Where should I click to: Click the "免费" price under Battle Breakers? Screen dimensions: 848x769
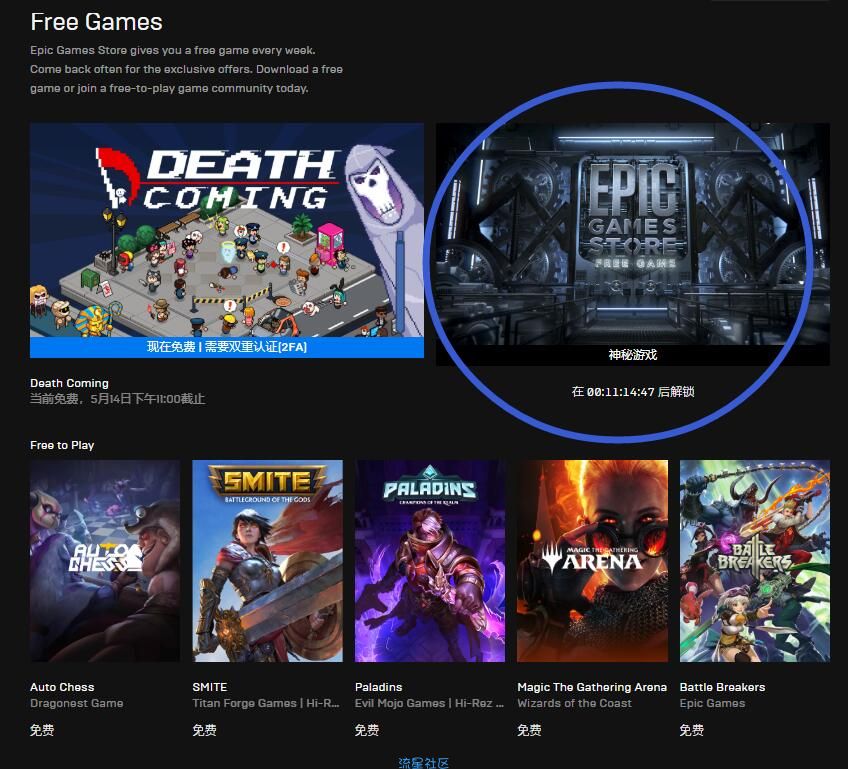[x=692, y=730]
